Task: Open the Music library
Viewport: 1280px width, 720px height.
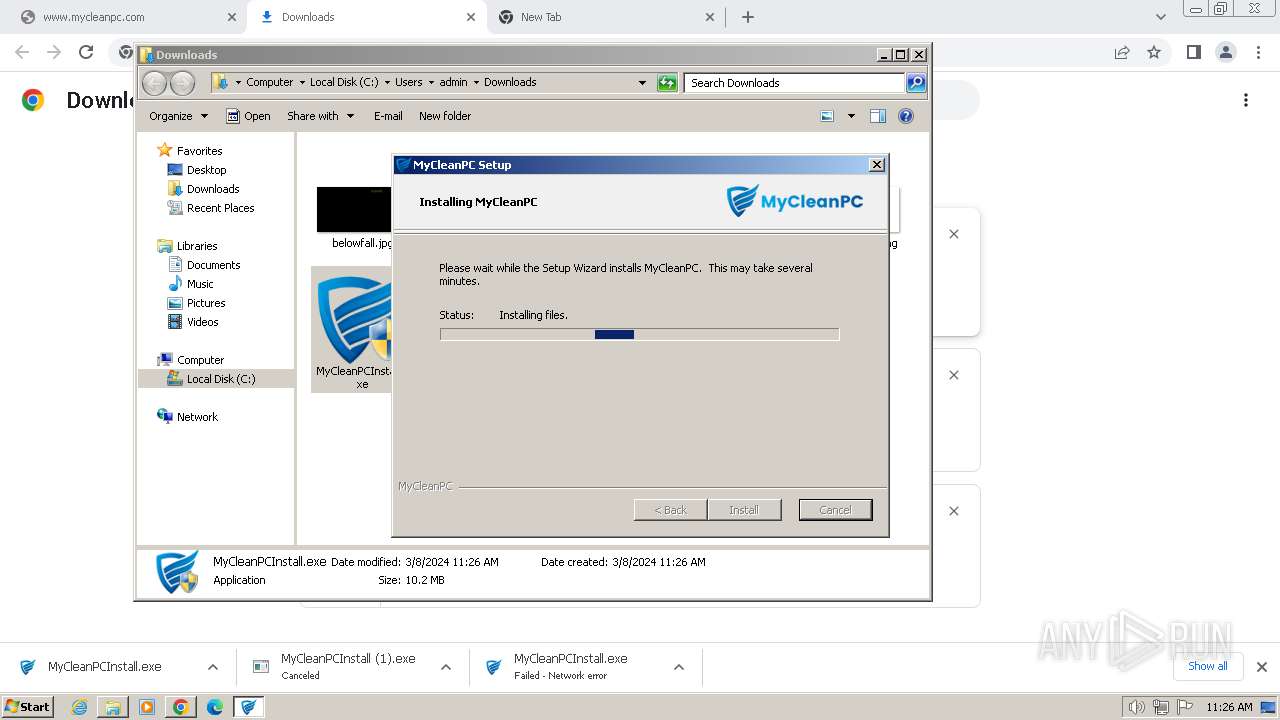Action: [200, 284]
